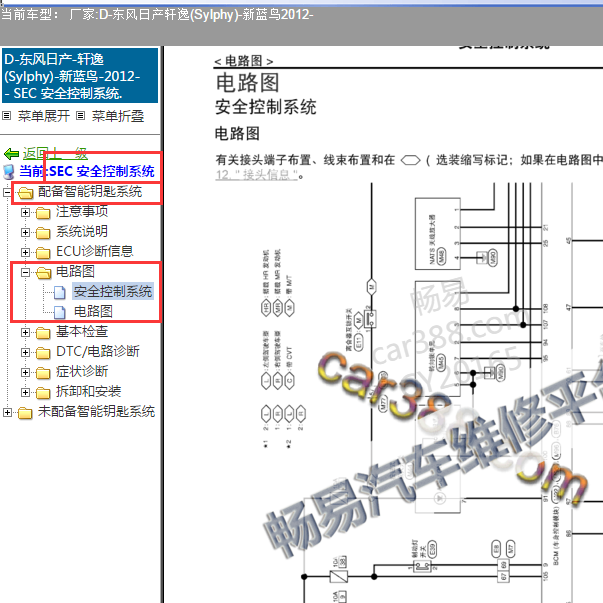Select the 拆卸和安装 tree item
Viewport: 603px width, 603px height.
[x=88, y=391]
